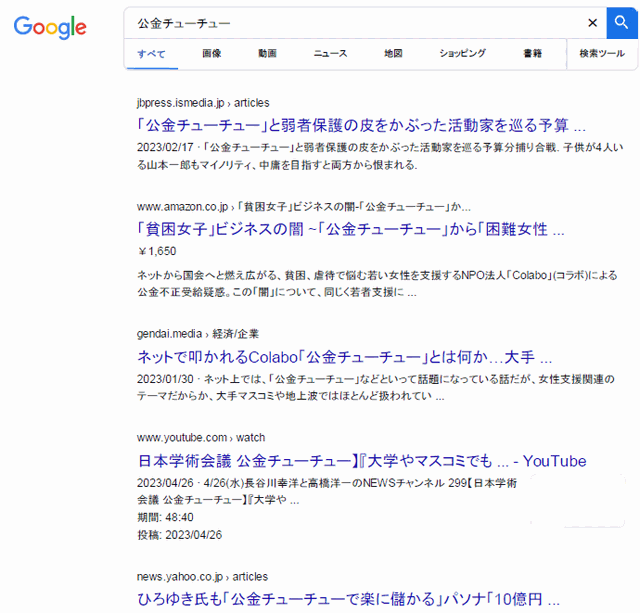Clear the search box with the X icon
The height and width of the screenshot is (613, 640).
(592, 23)
